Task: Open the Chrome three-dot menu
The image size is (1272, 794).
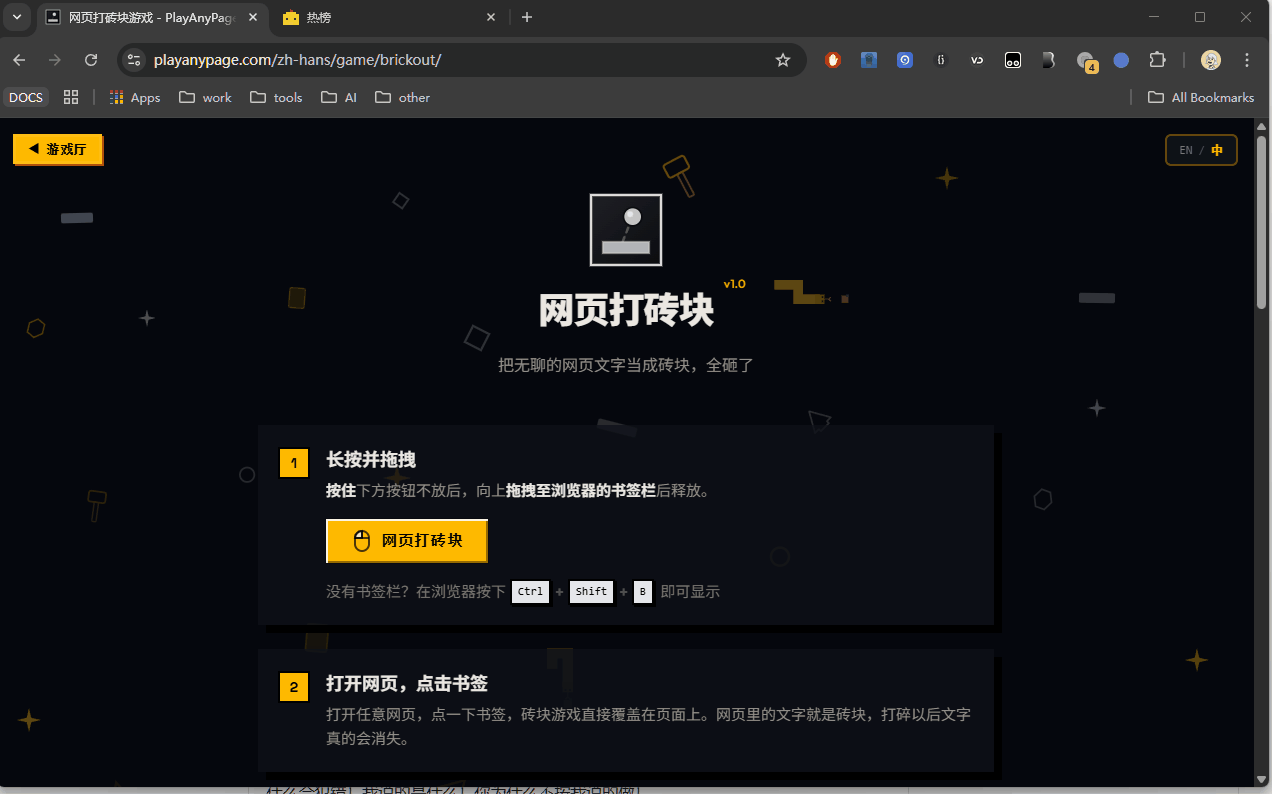Action: [x=1247, y=60]
